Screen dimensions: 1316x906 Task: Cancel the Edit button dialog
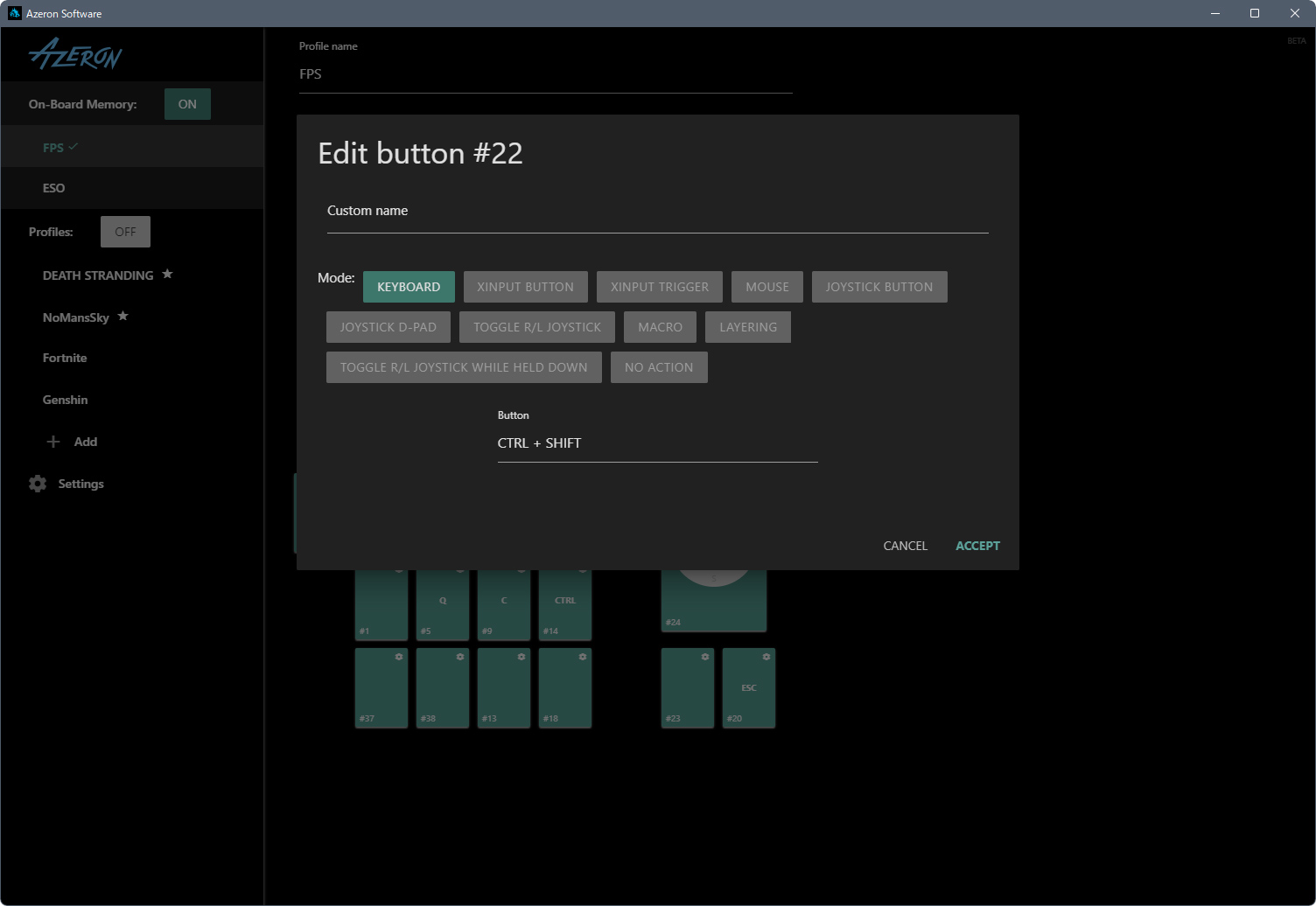click(x=905, y=546)
